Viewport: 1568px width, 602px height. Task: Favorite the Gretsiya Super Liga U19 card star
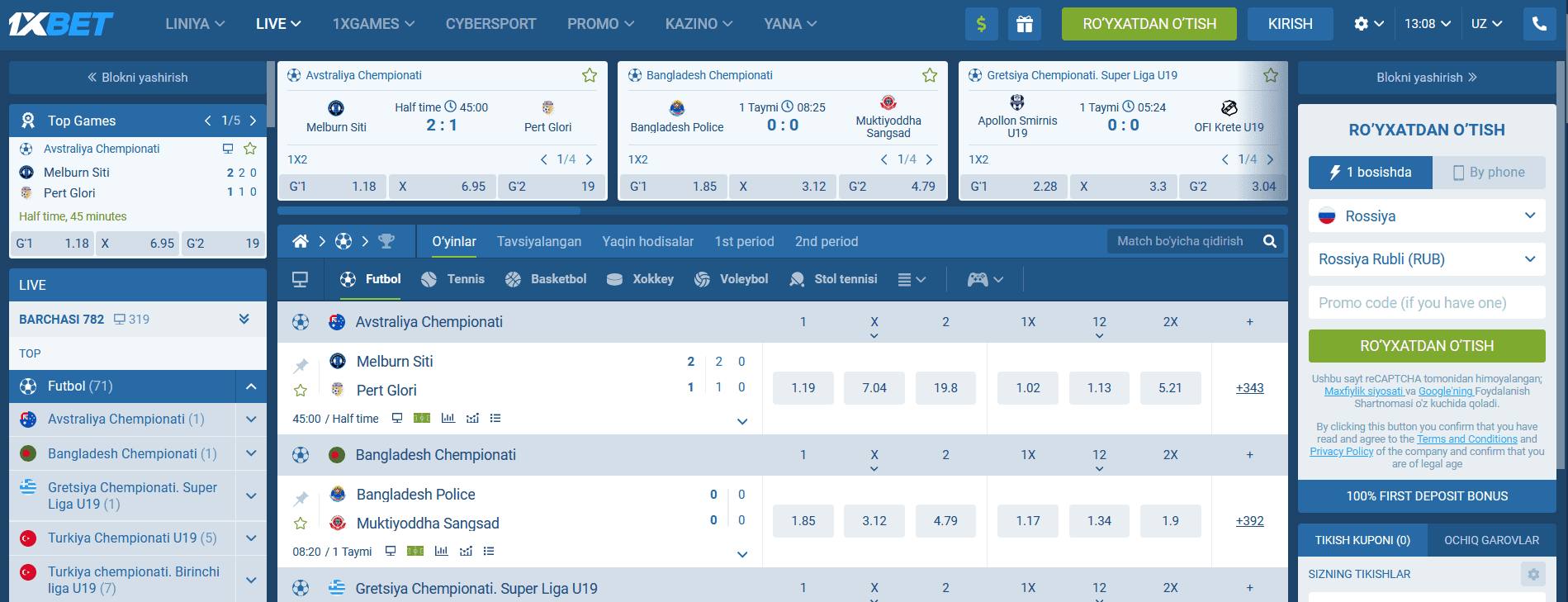(1271, 75)
